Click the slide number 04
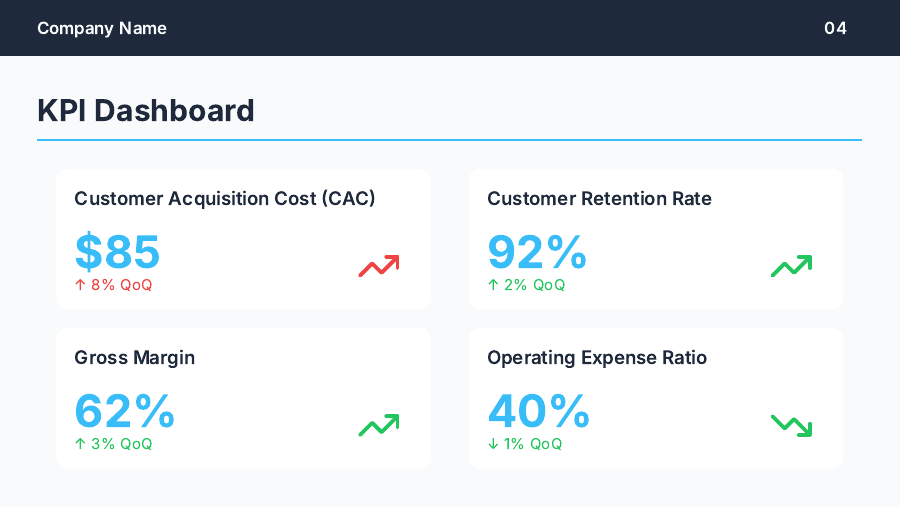Viewport: 900px width, 507px height. 835,28
